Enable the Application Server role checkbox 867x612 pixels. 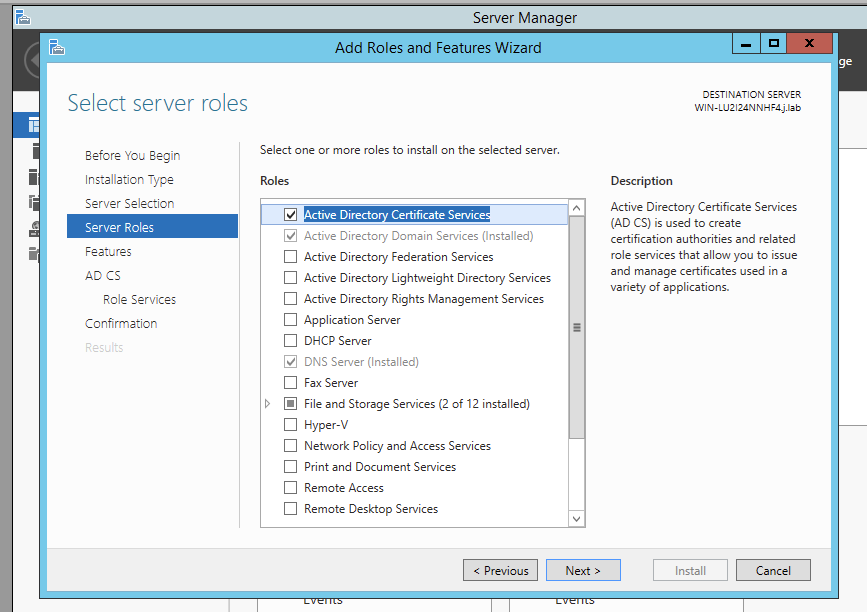click(x=290, y=320)
